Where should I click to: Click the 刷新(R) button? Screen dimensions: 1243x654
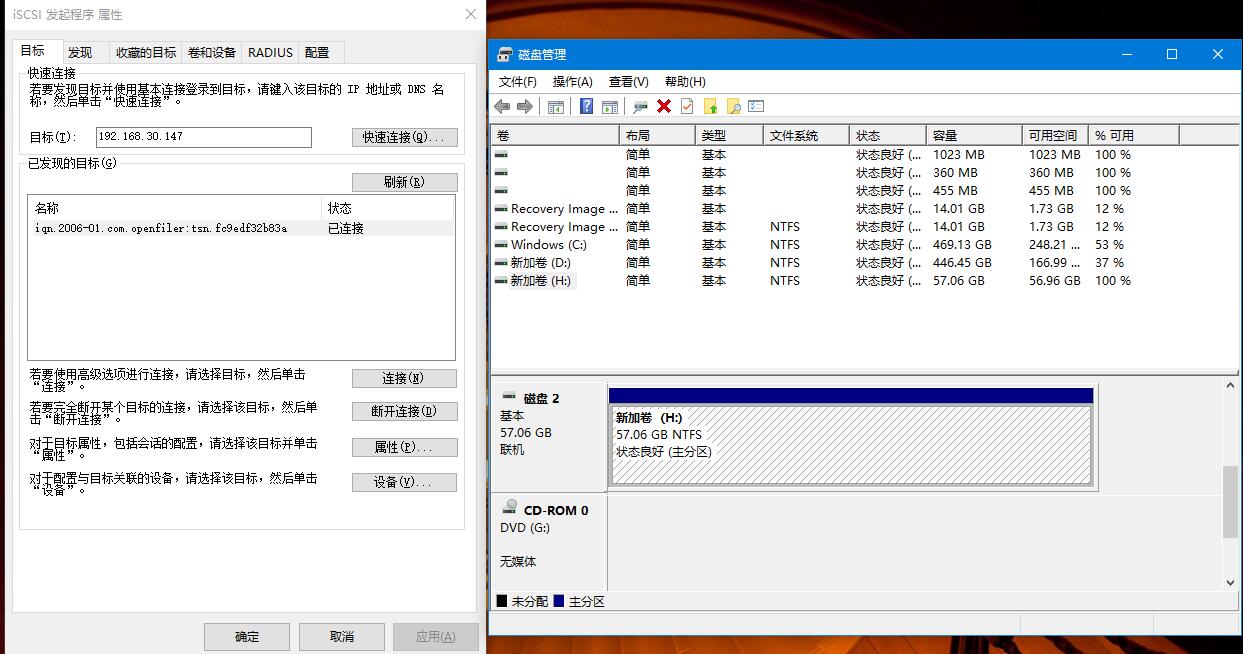405,182
